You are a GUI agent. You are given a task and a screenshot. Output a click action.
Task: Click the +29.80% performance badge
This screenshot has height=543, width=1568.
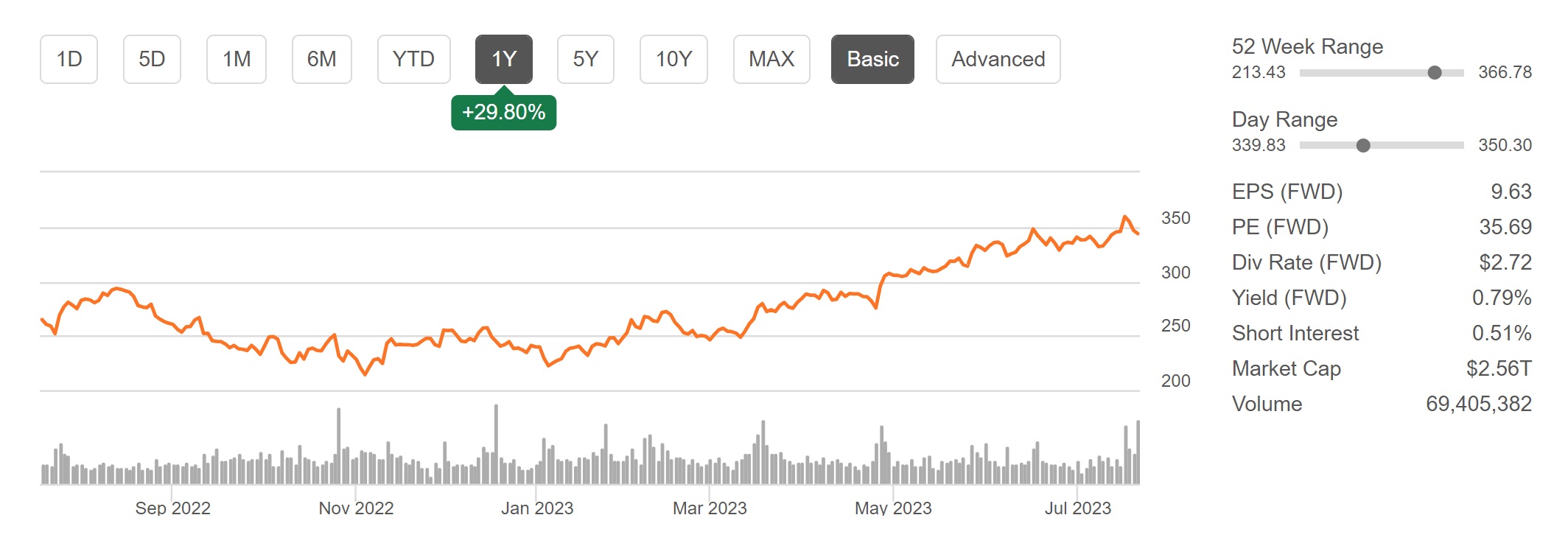(x=504, y=113)
